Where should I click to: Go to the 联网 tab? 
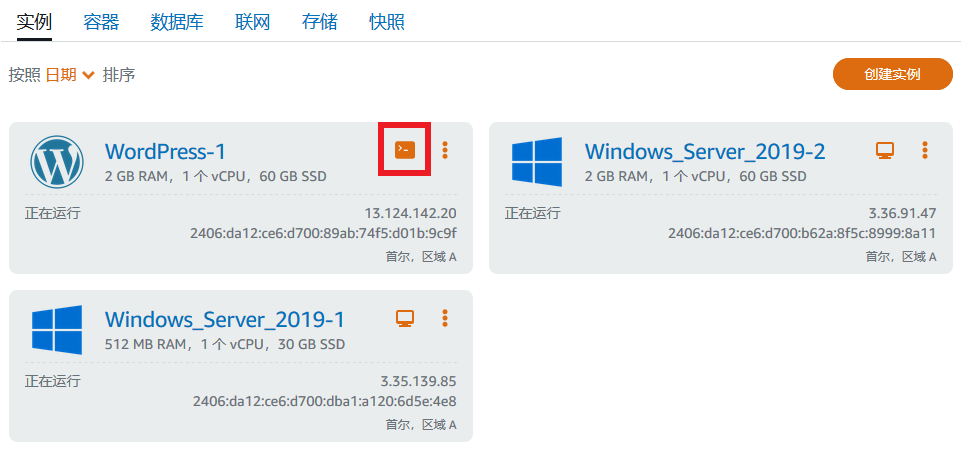pyautogui.click(x=253, y=21)
